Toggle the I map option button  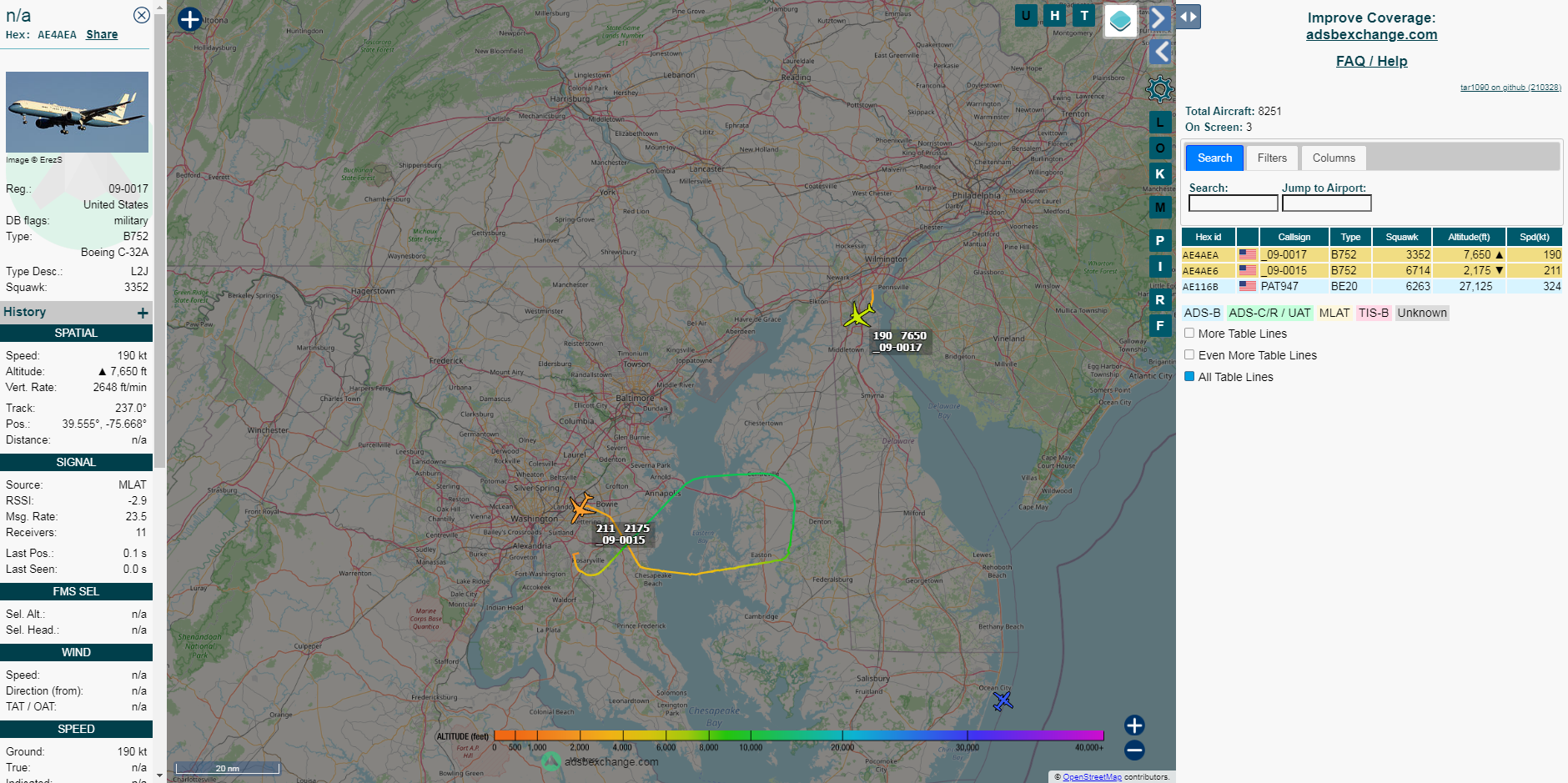(x=1160, y=267)
